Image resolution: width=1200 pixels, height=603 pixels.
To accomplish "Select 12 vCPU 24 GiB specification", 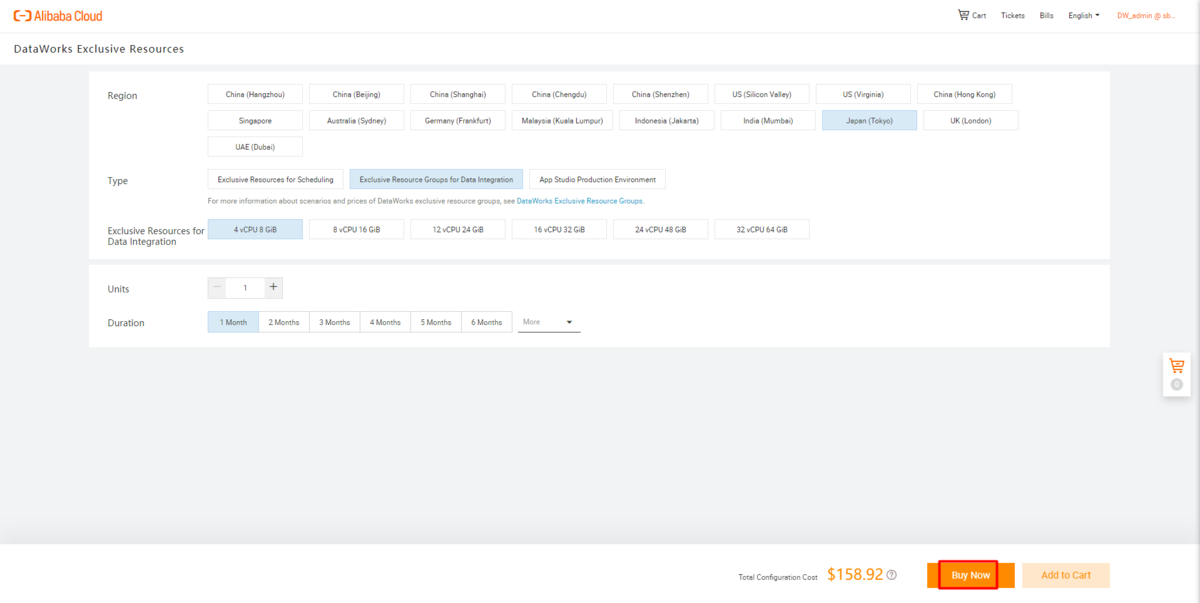I will coord(458,229).
